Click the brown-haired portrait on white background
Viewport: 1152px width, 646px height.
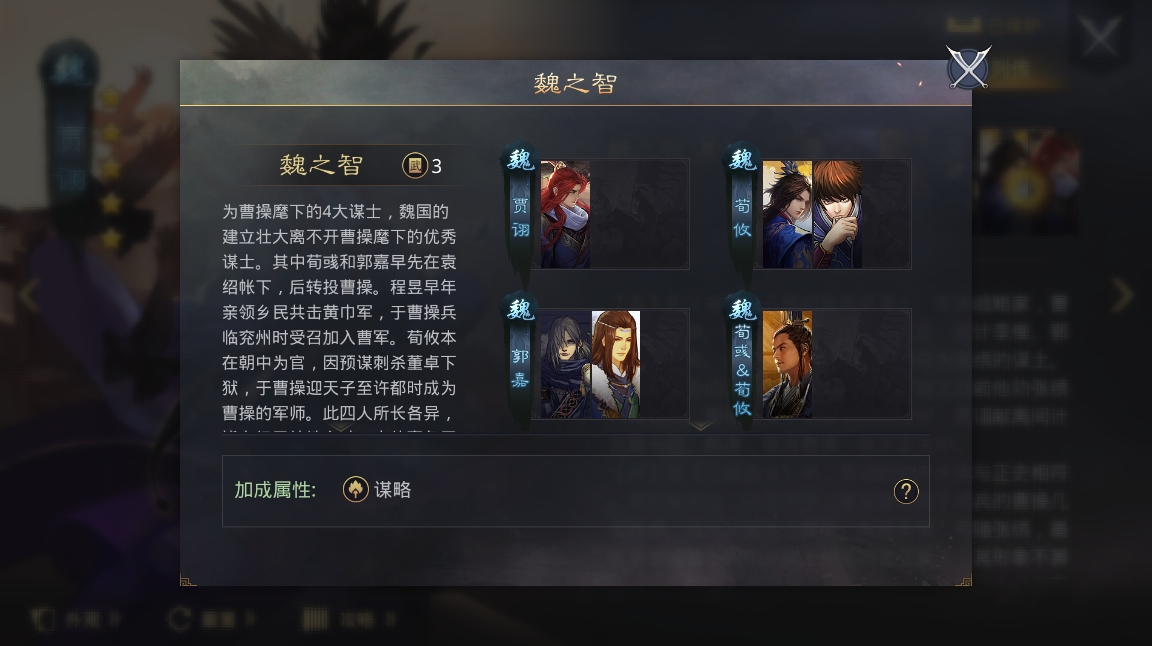click(616, 365)
